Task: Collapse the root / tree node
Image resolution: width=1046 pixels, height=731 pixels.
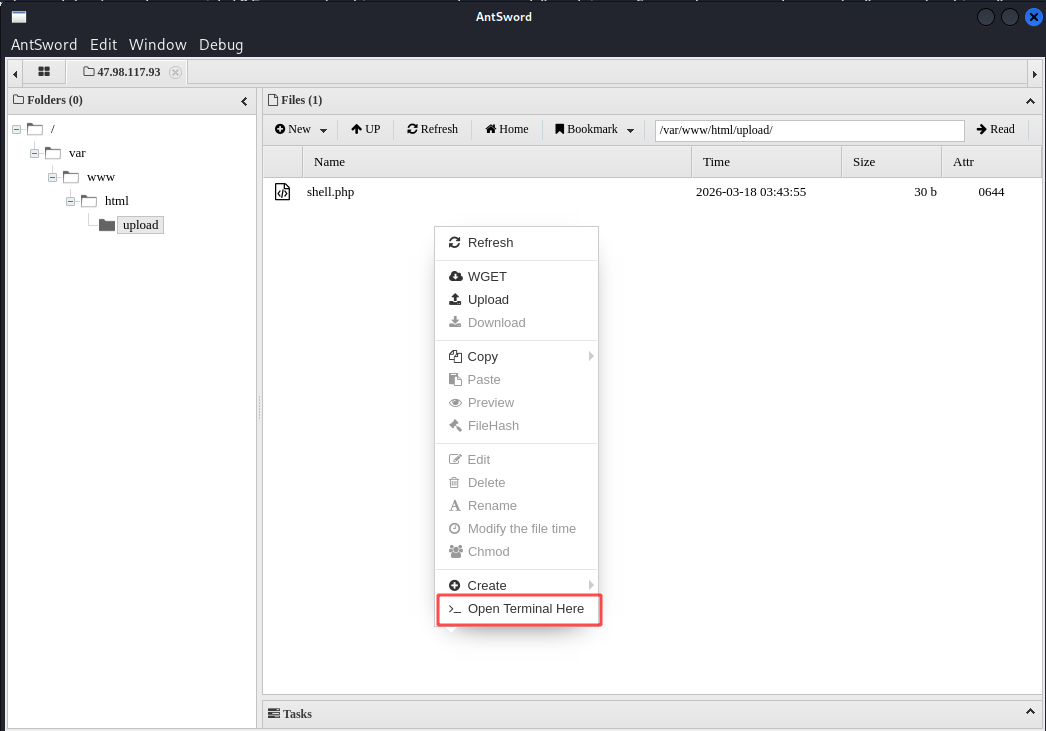Action: coord(17,129)
